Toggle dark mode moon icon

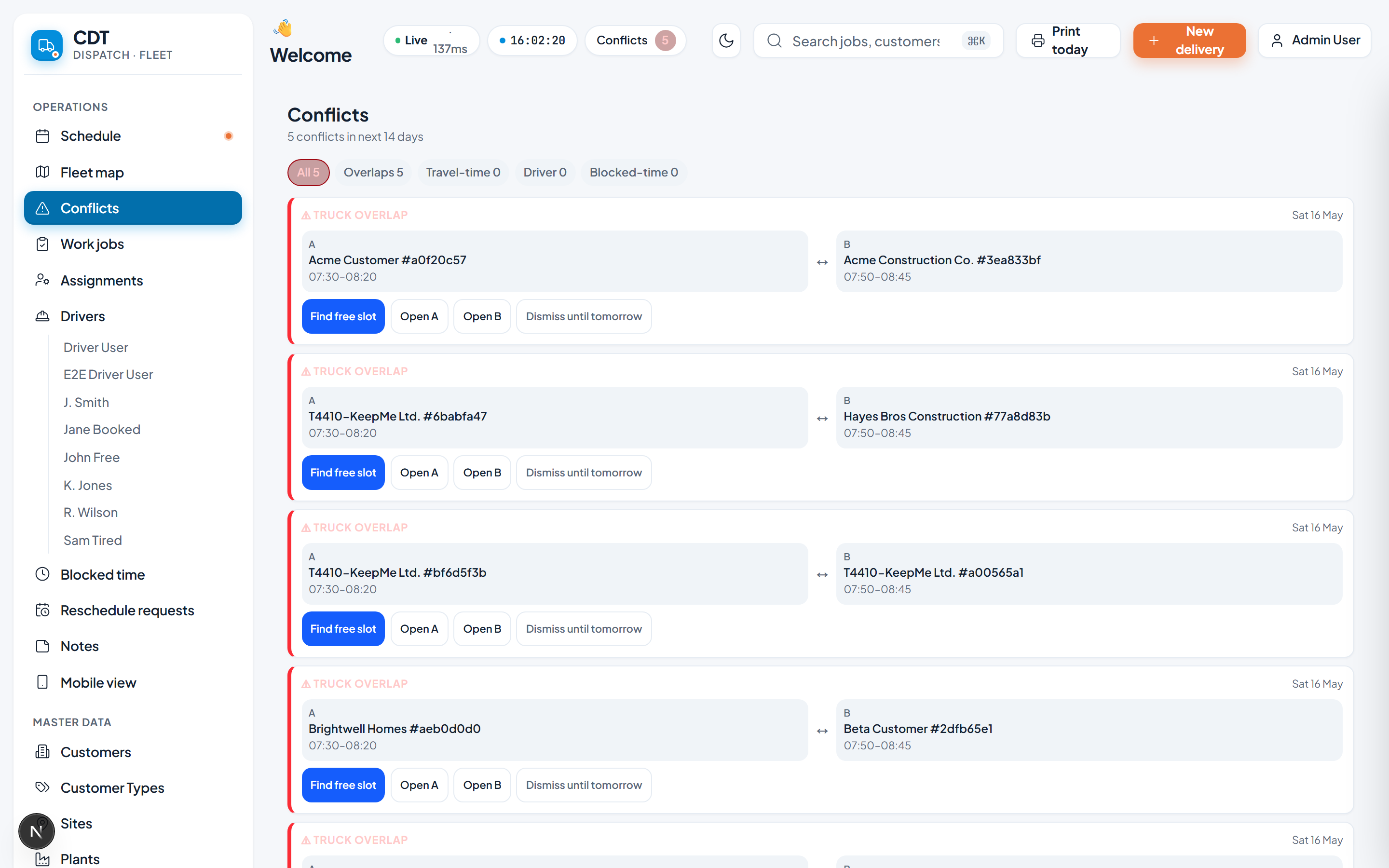tap(726, 40)
